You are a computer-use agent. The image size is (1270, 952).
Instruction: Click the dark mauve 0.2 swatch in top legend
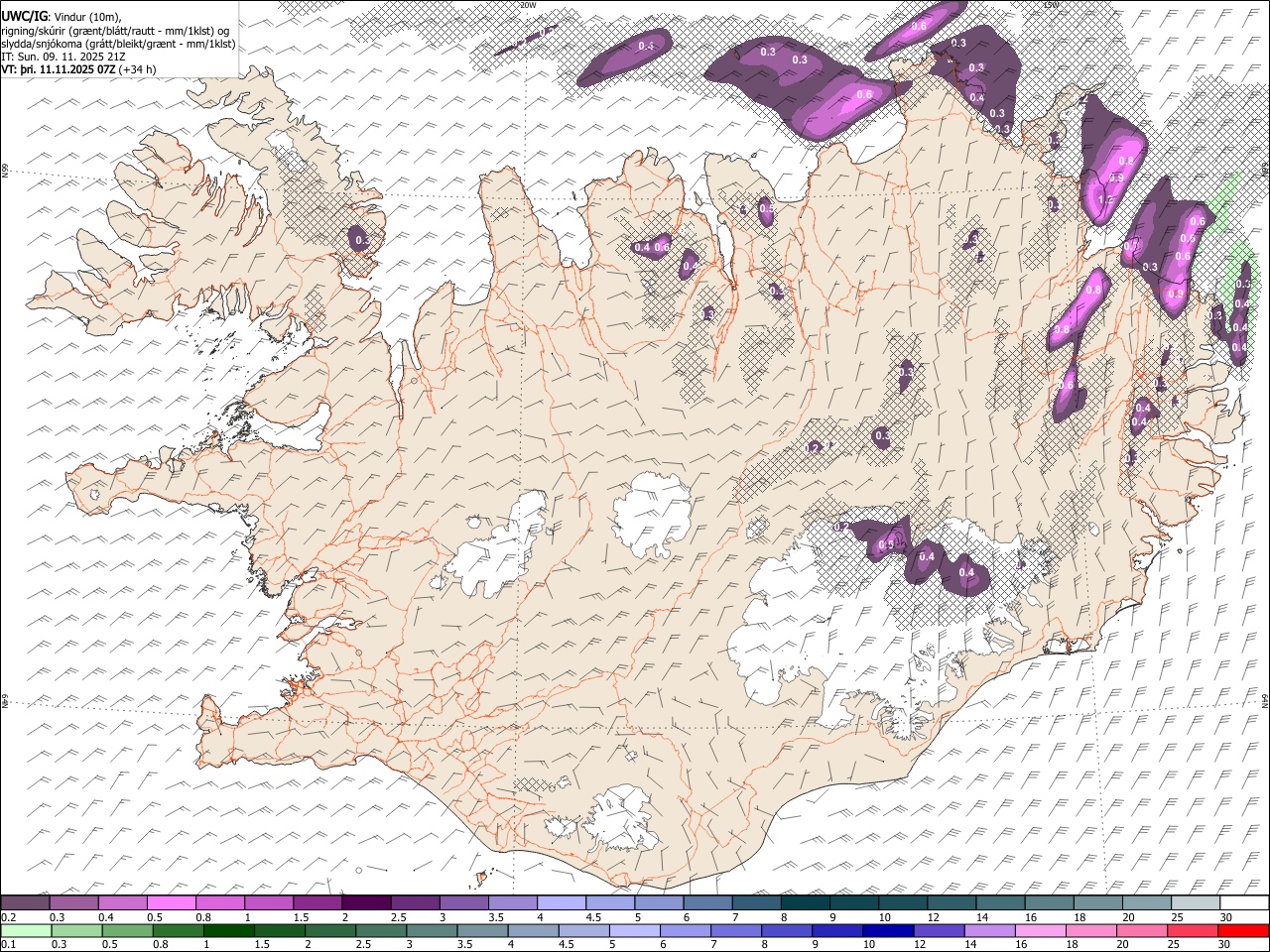point(25,902)
